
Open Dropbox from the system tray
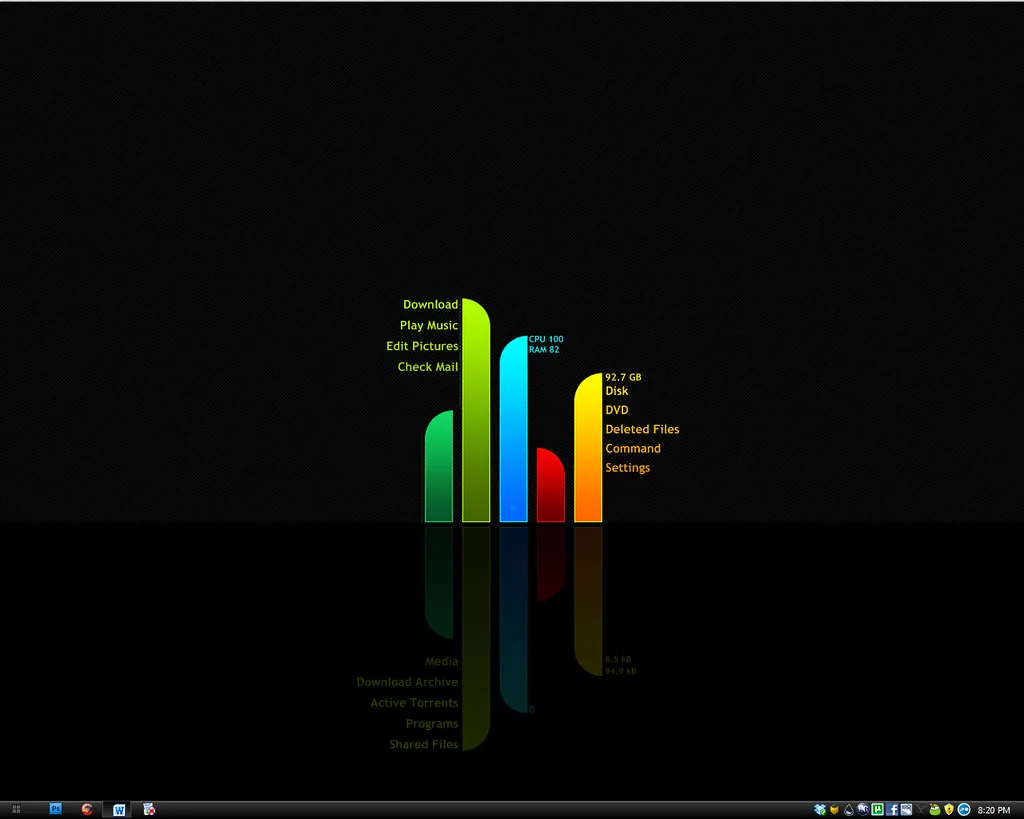(x=820, y=809)
